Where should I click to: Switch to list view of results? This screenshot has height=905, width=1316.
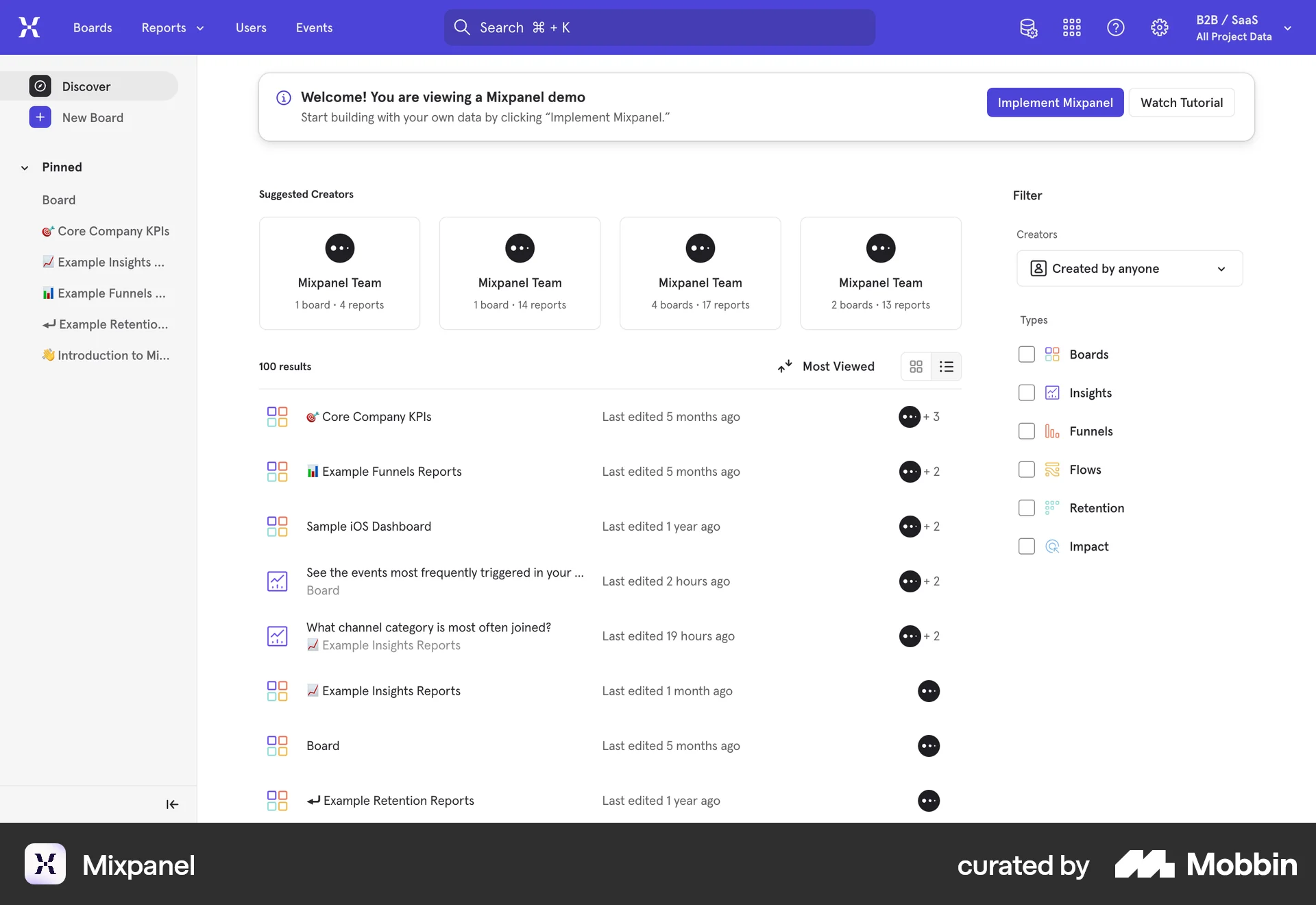[947, 366]
